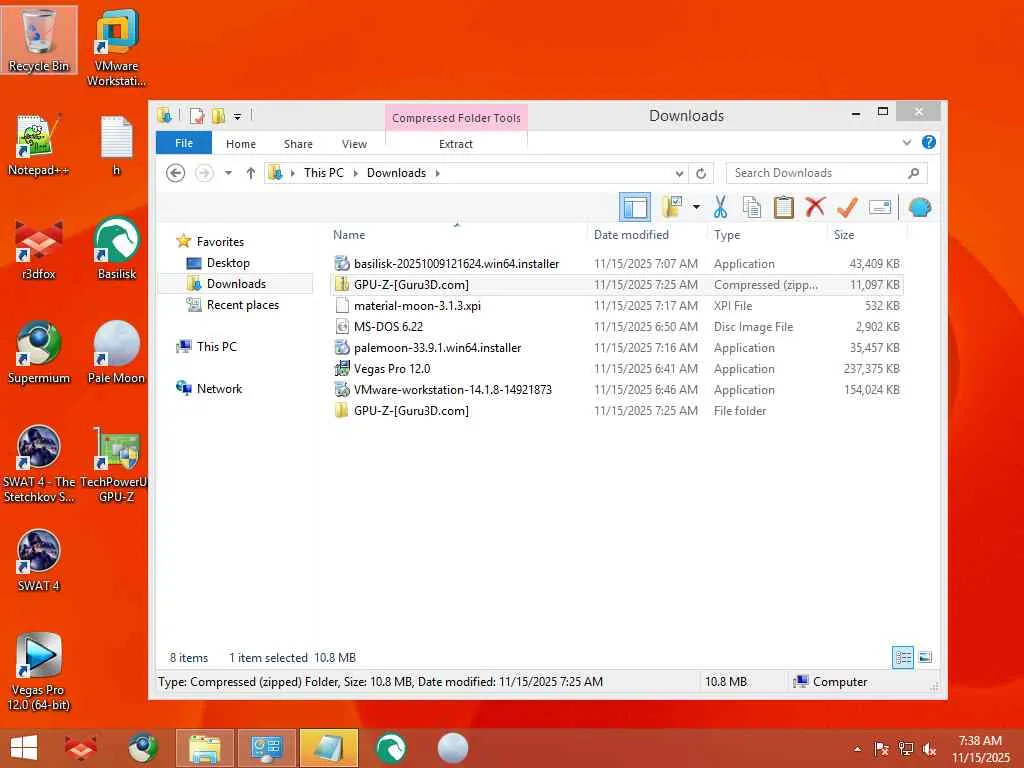Click Pale Moon desktop icon

(116, 353)
